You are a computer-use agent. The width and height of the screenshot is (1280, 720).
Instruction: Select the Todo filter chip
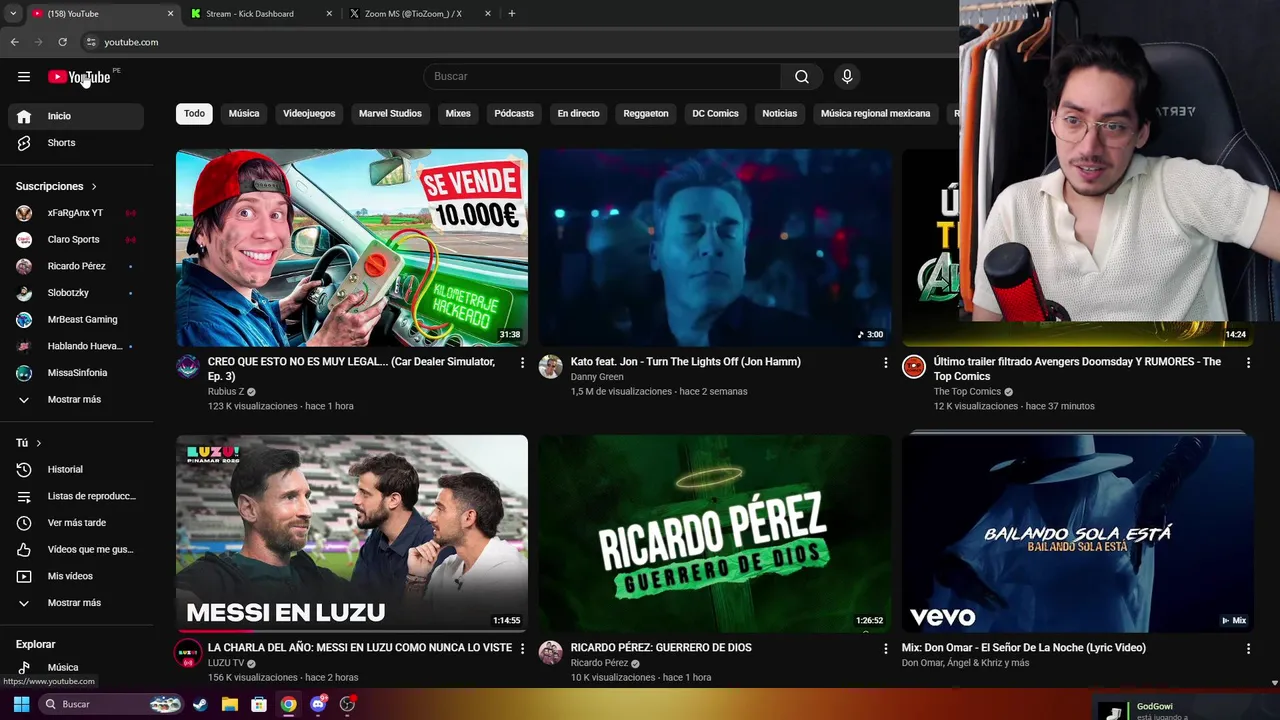(x=194, y=114)
